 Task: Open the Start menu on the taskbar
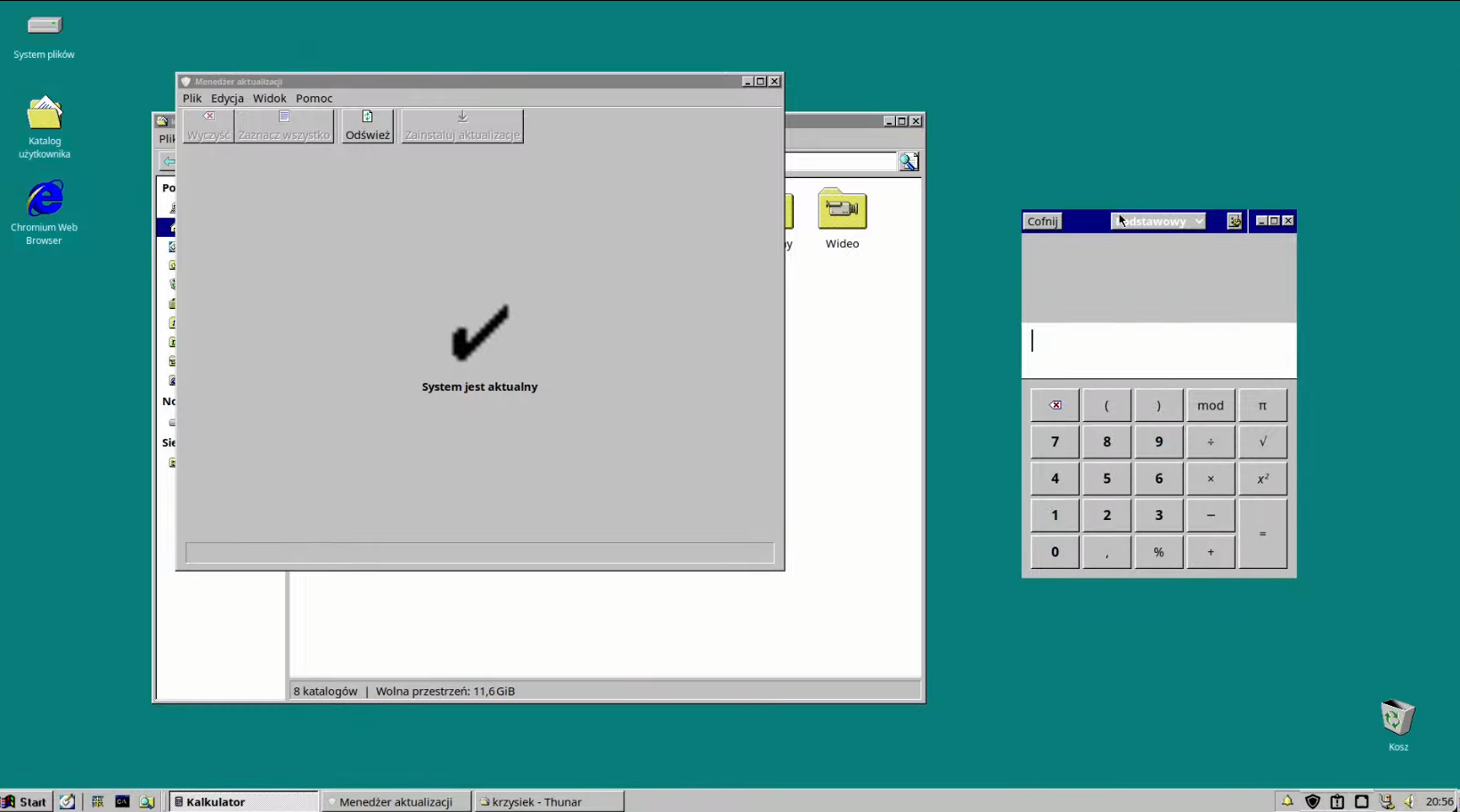[x=26, y=801]
